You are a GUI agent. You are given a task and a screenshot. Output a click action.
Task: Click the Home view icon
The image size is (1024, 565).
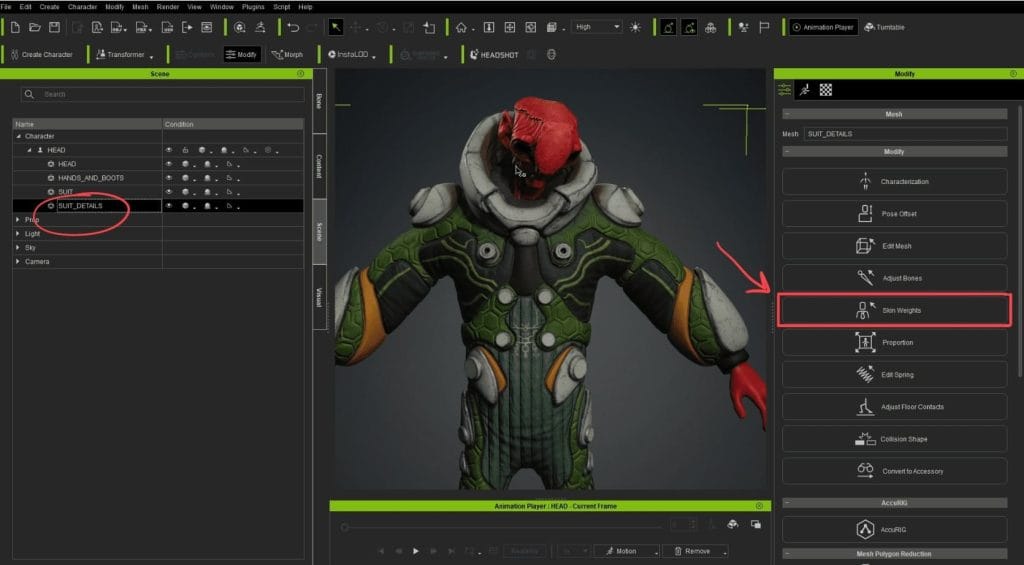461,27
